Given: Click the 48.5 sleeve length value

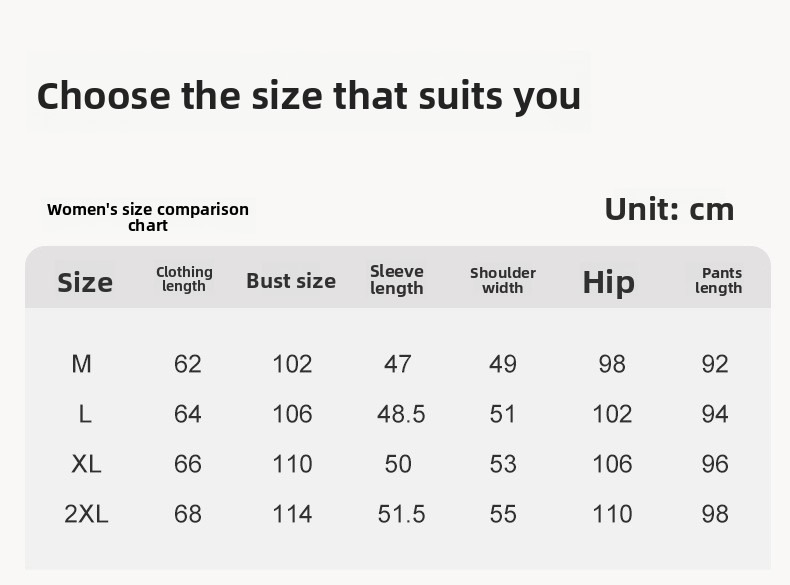Looking at the screenshot, I should [x=401, y=414].
